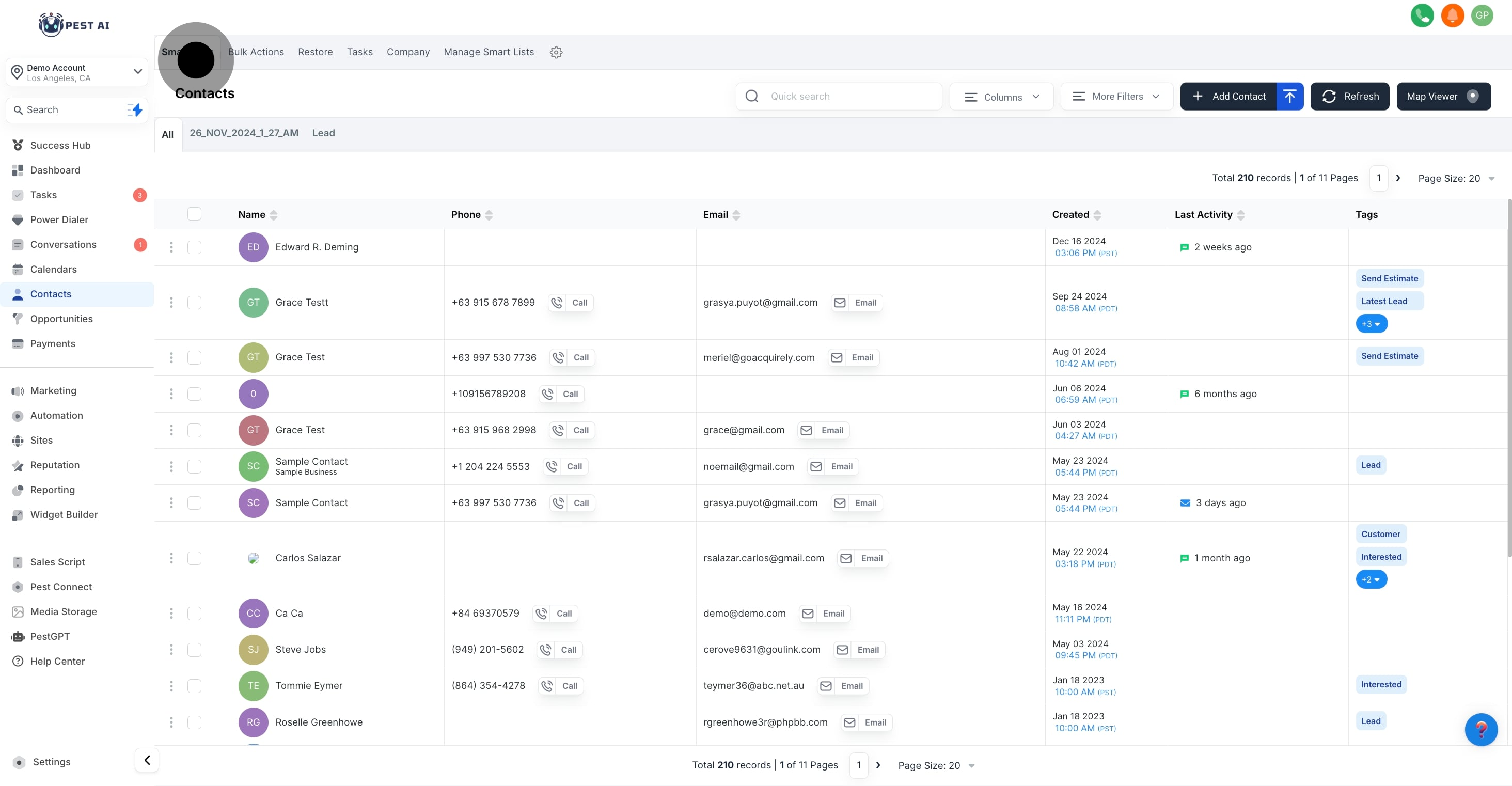Expand the +3 tags on Grace Testt
This screenshot has width=1512, height=786.
tap(1371, 324)
